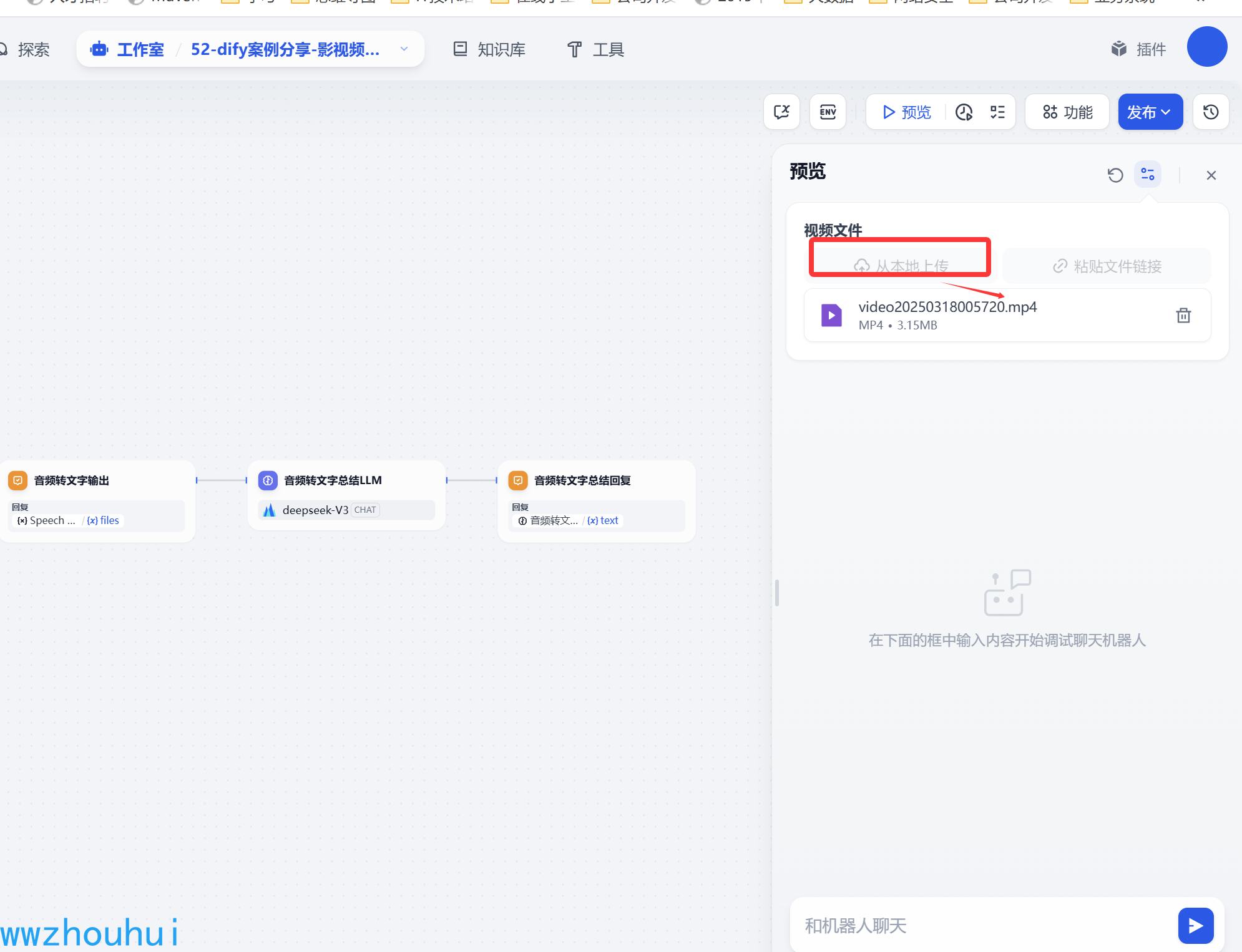Click the deepseek model logo icon
Viewport: 1242px width, 952px height.
[270, 510]
